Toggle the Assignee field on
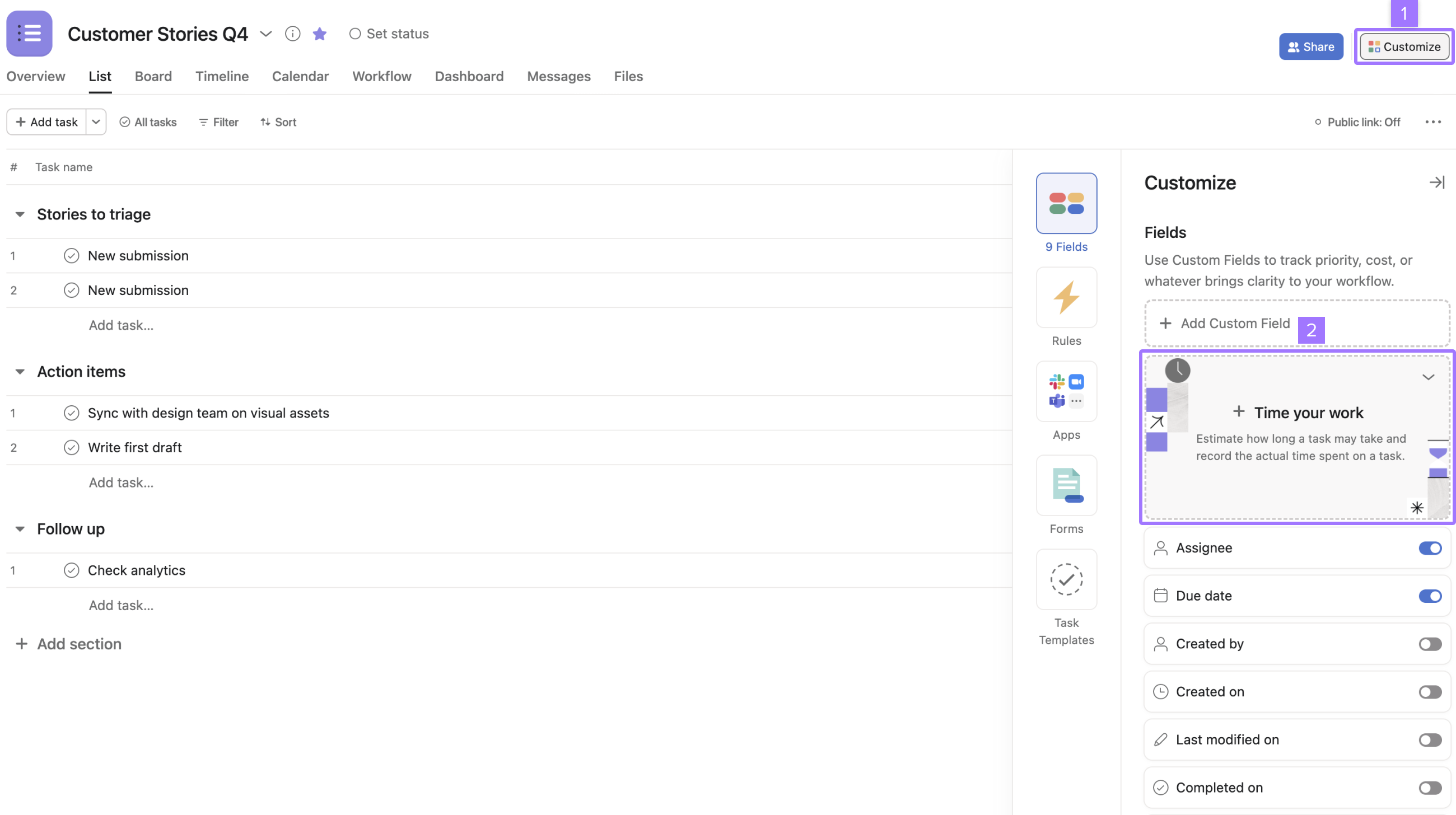 point(1430,548)
